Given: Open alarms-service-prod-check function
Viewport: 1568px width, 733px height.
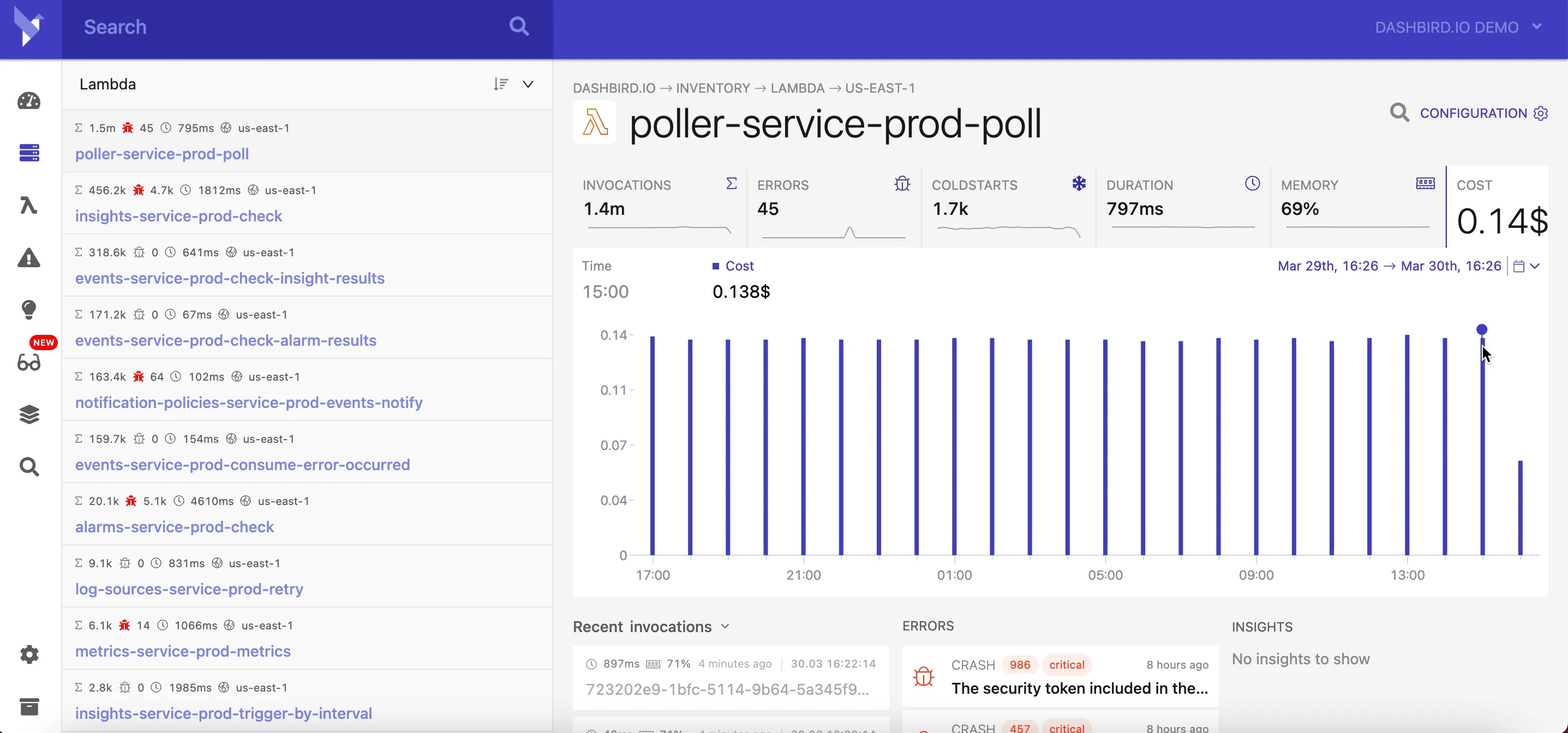Looking at the screenshot, I should coord(174,527).
